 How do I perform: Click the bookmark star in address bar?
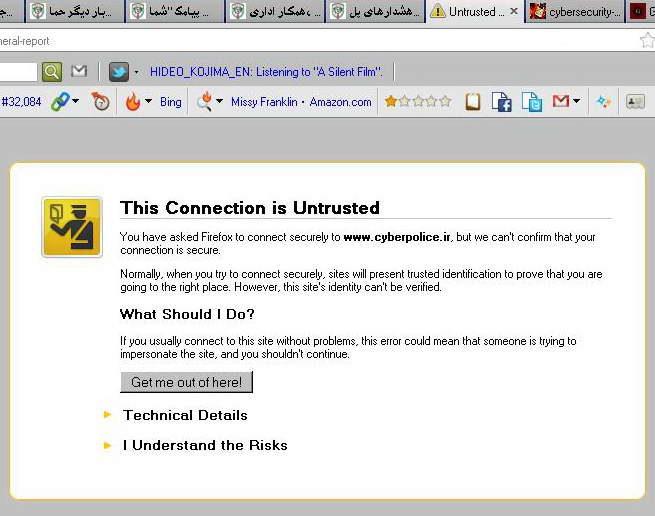(647, 41)
